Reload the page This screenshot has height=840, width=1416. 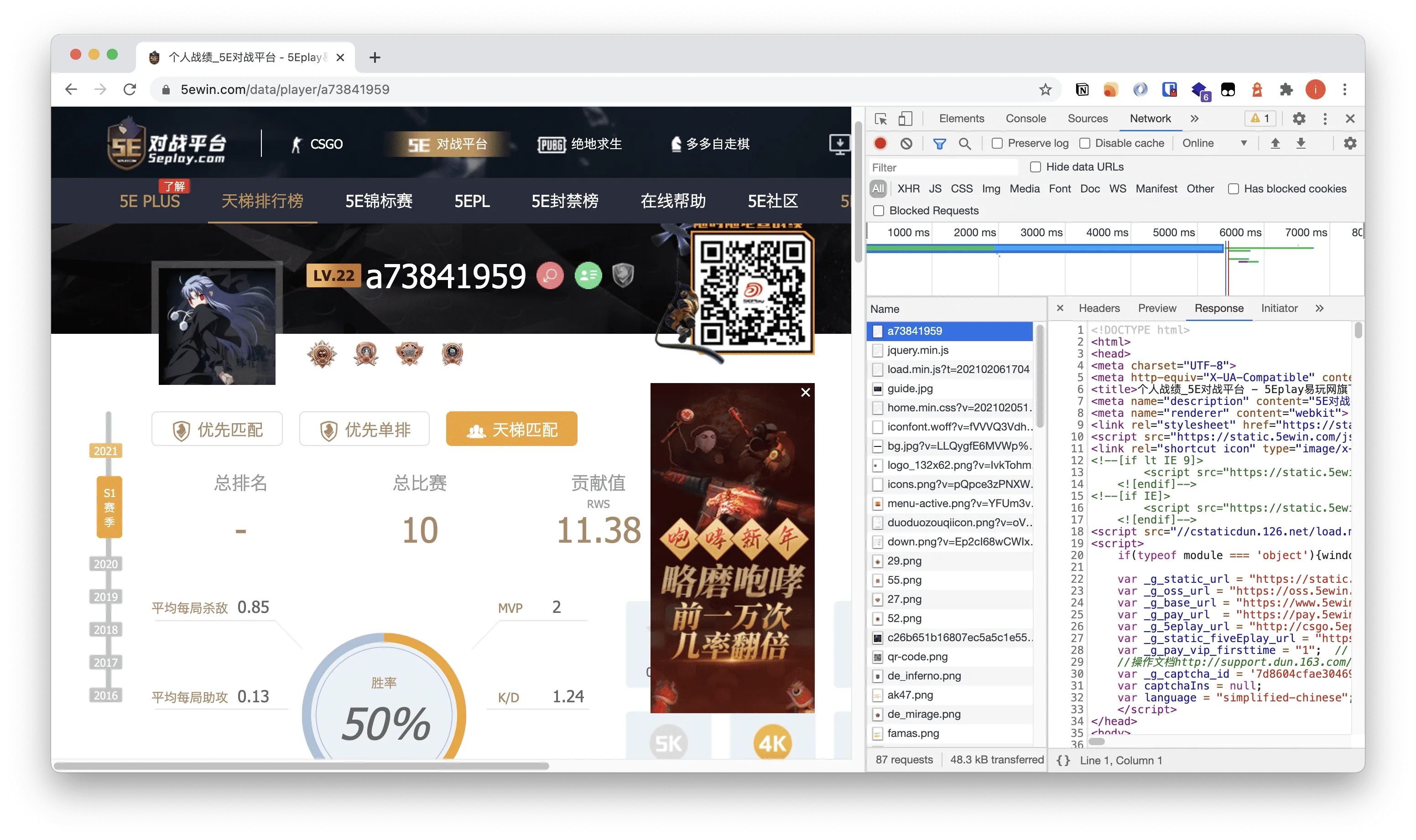(x=130, y=89)
